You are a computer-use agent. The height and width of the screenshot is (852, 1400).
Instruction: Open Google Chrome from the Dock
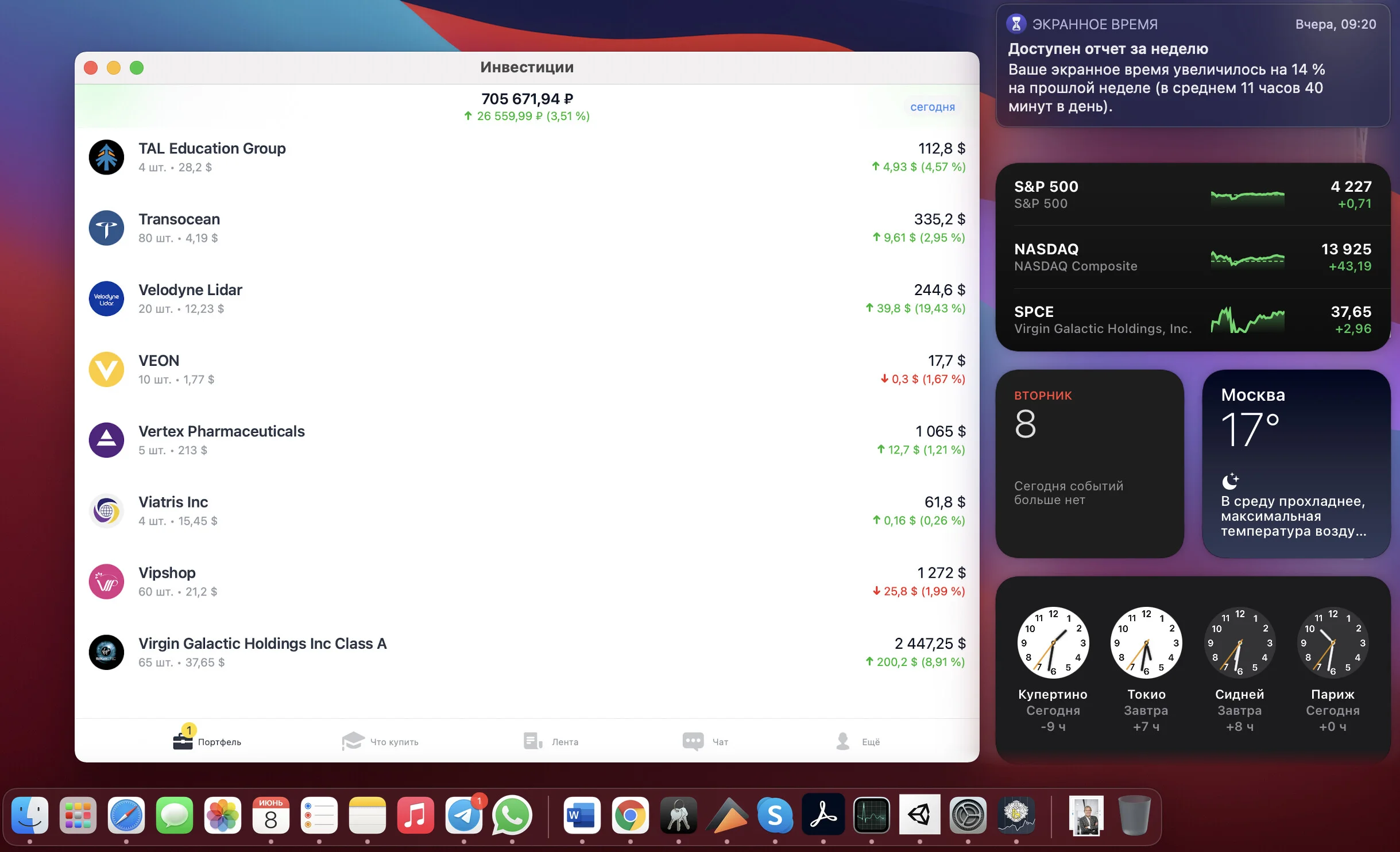(630, 815)
